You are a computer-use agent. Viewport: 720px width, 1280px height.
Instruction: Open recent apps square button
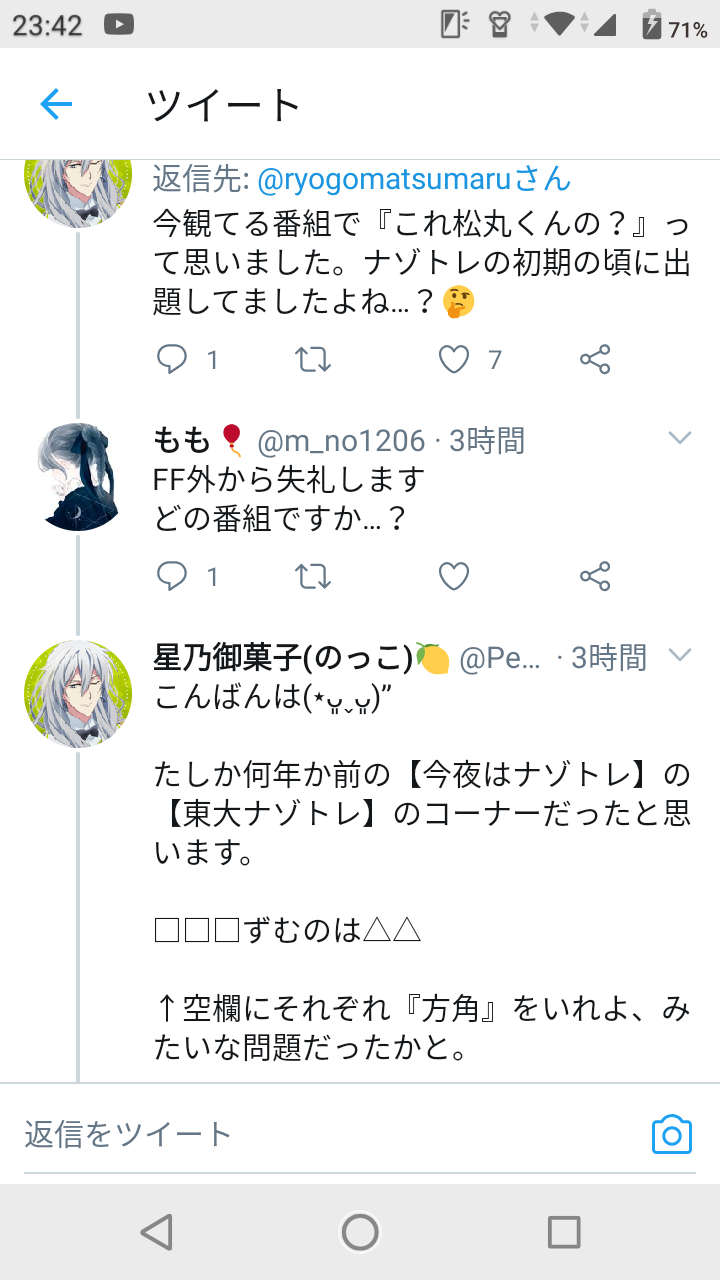coord(564,1232)
